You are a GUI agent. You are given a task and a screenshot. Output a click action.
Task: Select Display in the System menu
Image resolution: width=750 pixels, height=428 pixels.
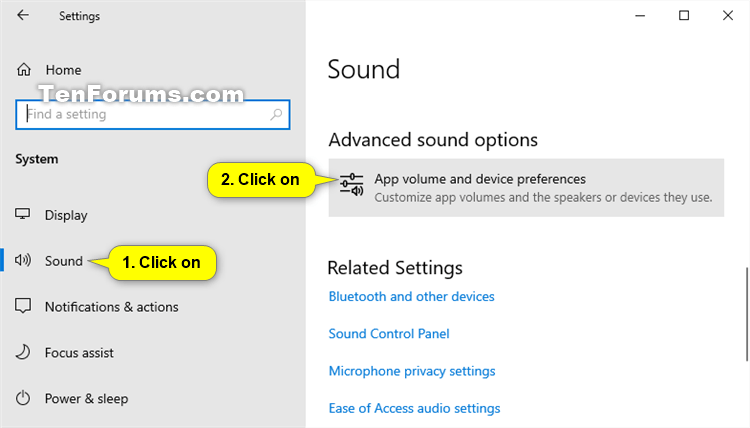tap(66, 215)
